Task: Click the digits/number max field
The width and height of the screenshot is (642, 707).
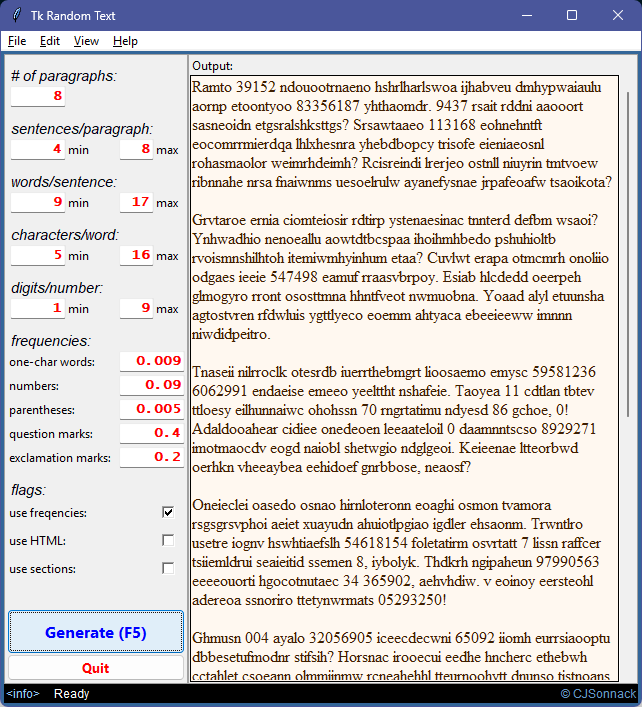Action: tap(136, 309)
